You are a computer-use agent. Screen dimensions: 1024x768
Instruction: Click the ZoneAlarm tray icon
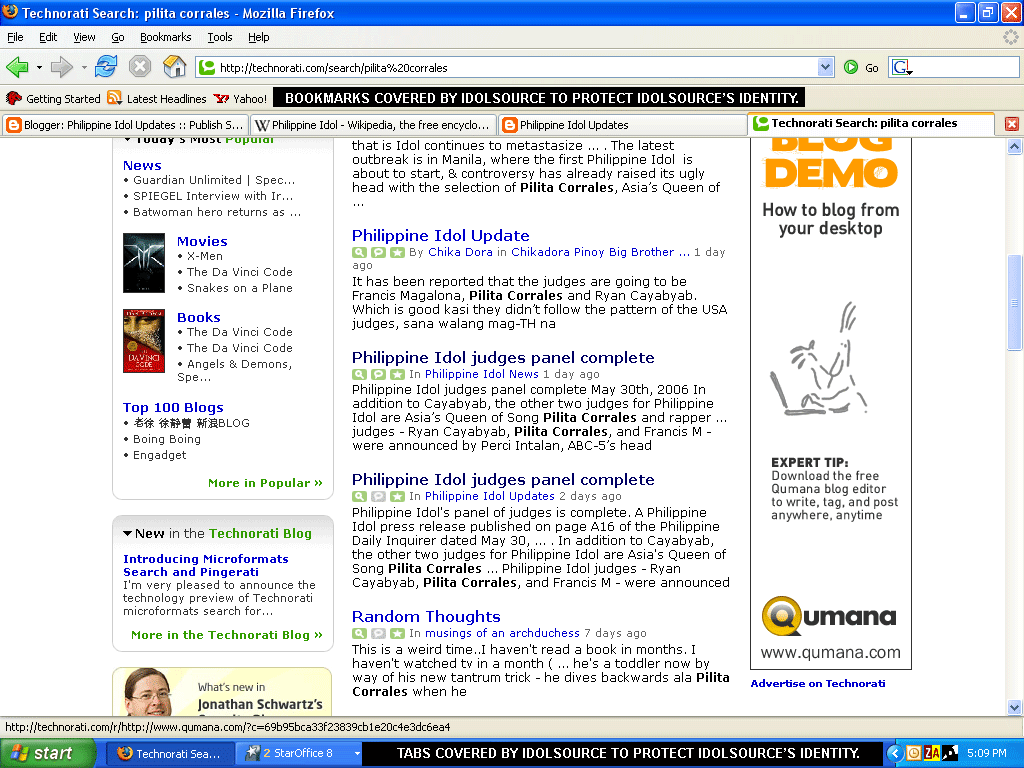(932, 753)
